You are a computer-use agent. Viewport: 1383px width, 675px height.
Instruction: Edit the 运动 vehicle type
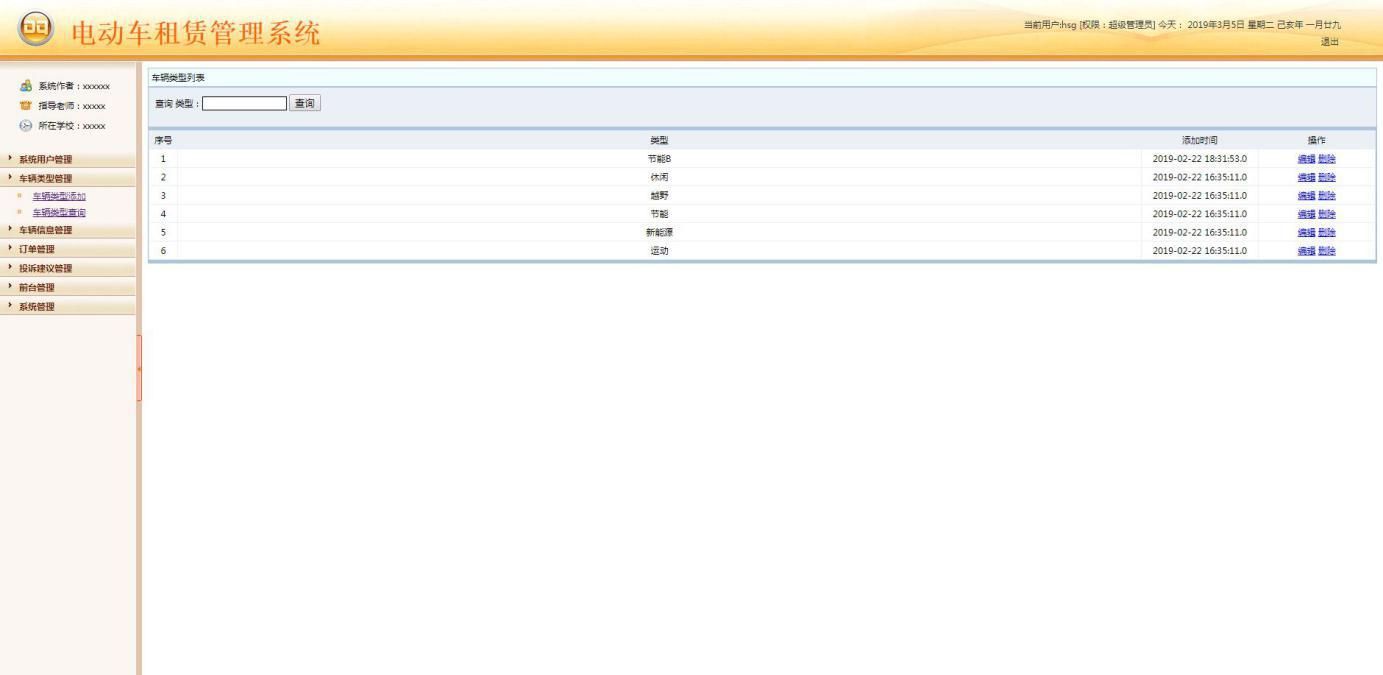[x=1306, y=251]
